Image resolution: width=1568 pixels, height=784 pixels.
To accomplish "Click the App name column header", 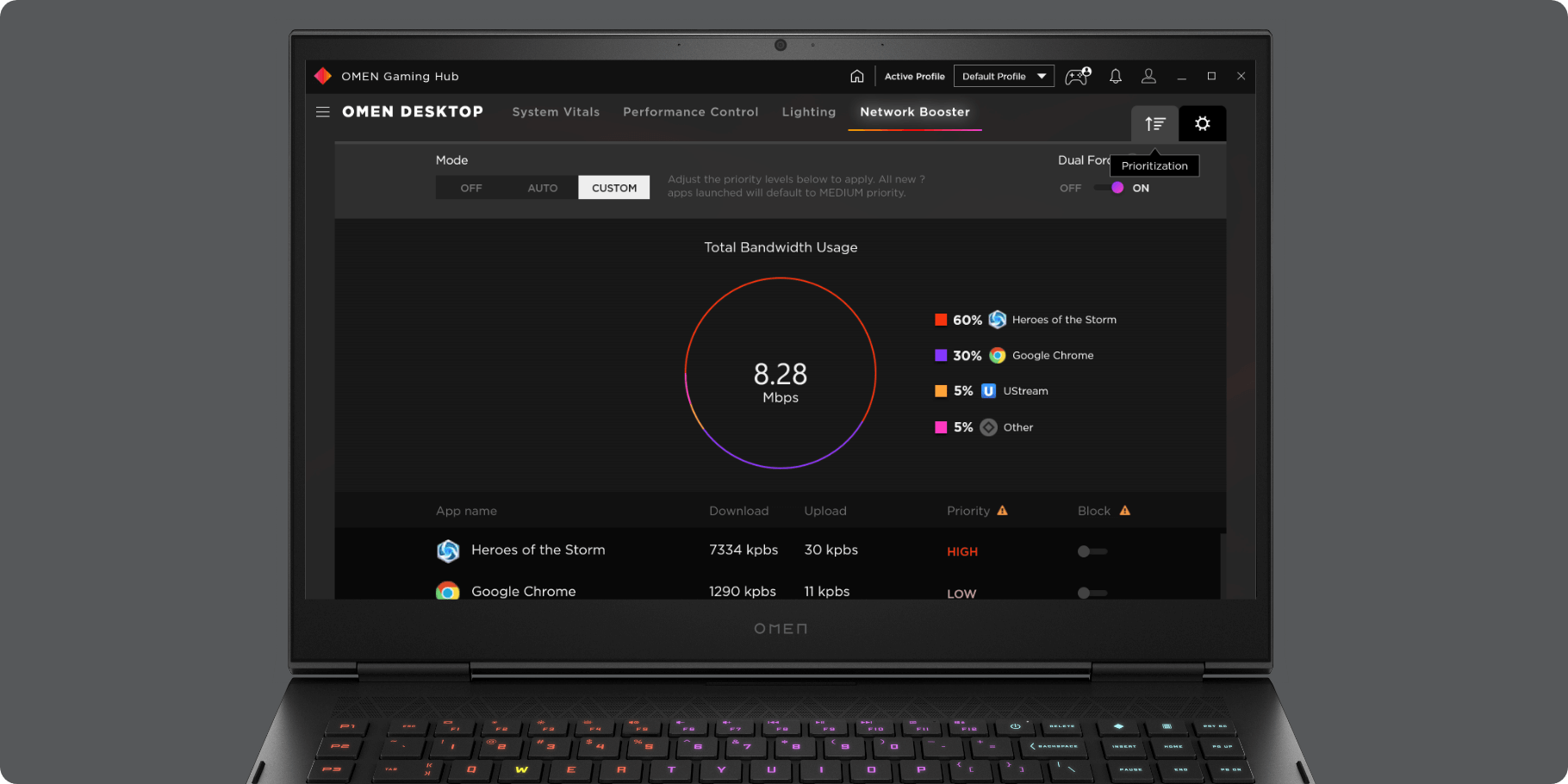I will [466, 511].
